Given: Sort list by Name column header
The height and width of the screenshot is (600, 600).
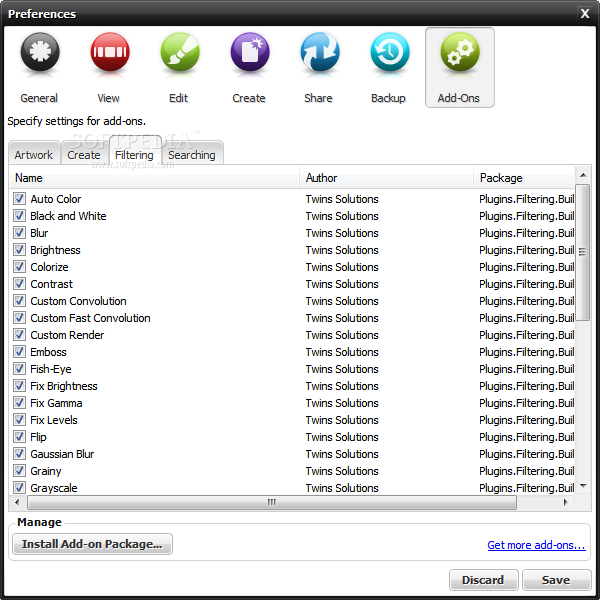Looking at the screenshot, I should pos(154,178).
